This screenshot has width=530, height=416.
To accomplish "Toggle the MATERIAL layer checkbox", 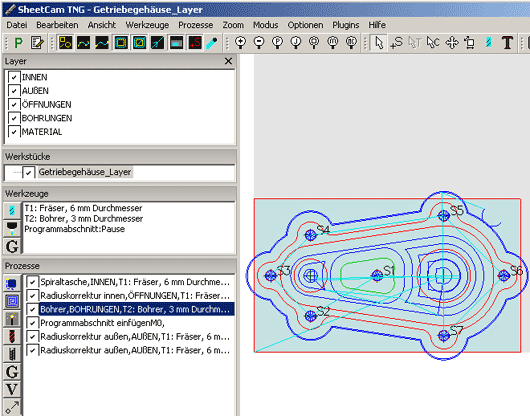I will pyautogui.click(x=14, y=132).
